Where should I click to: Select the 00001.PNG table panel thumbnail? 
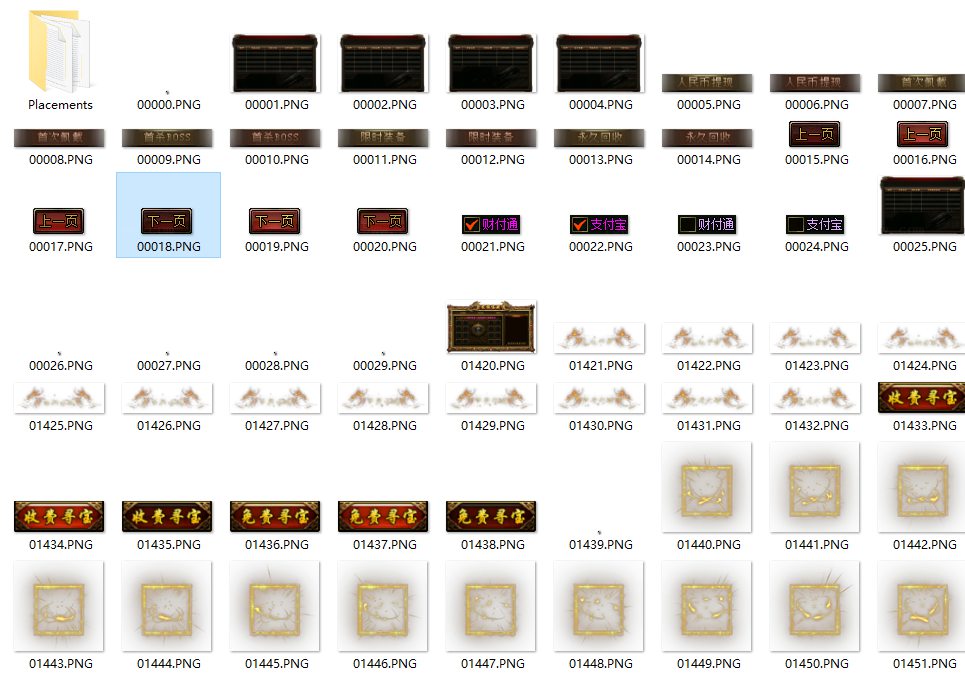click(x=276, y=63)
